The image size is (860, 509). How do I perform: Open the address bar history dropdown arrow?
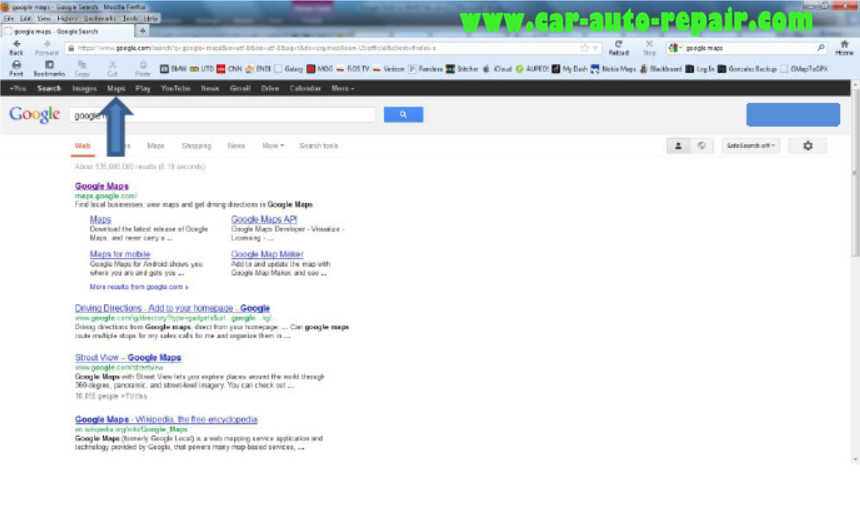[595, 48]
